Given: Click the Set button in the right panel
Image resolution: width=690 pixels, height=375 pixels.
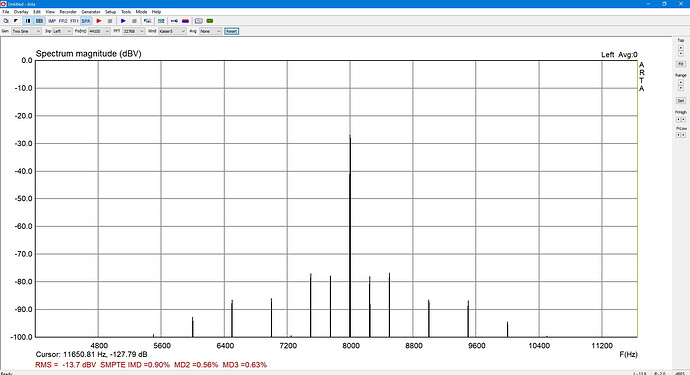Looking at the screenshot, I should pos(681,100).
